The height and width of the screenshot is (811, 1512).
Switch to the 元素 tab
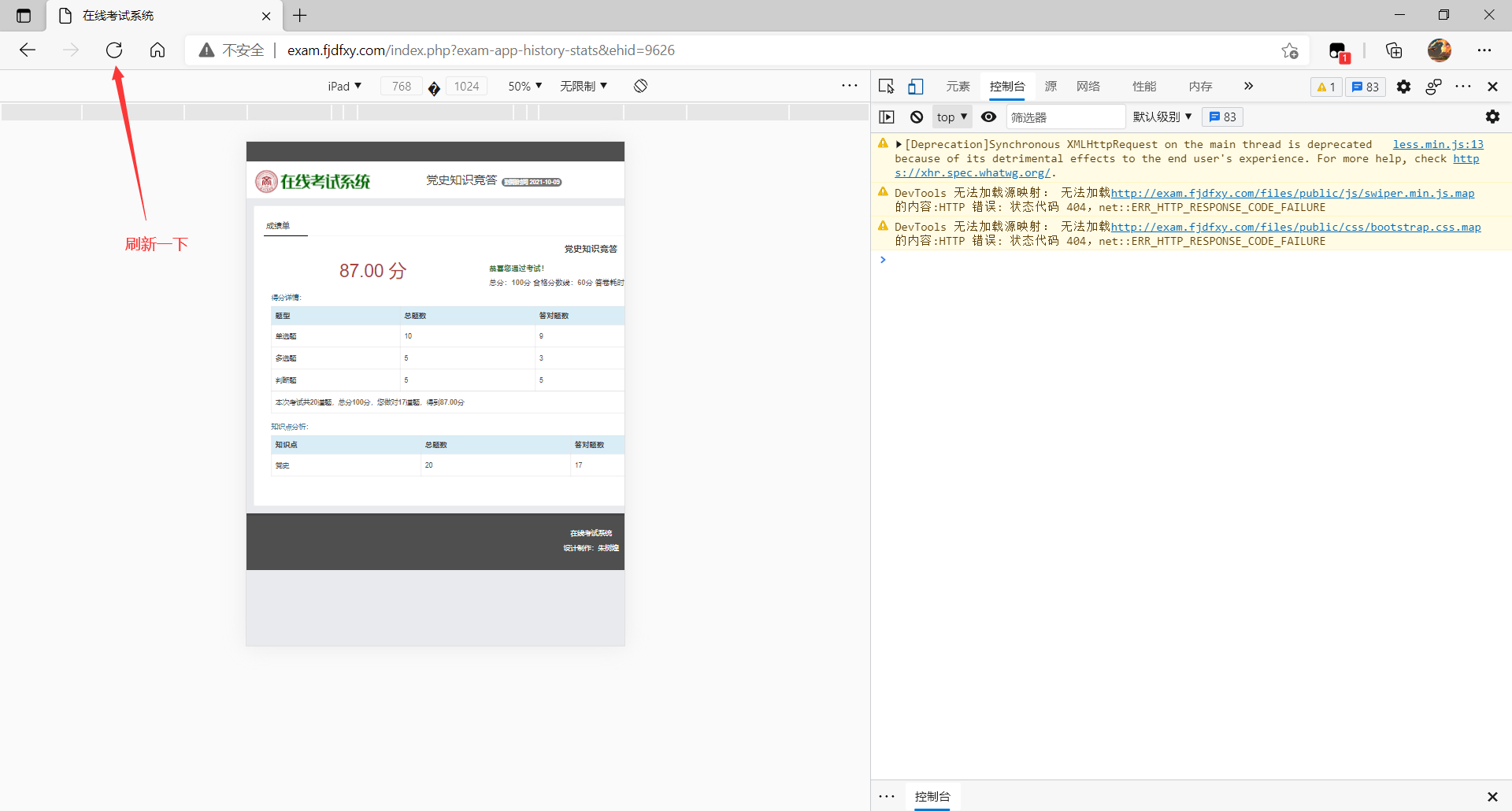pos(958,87)
